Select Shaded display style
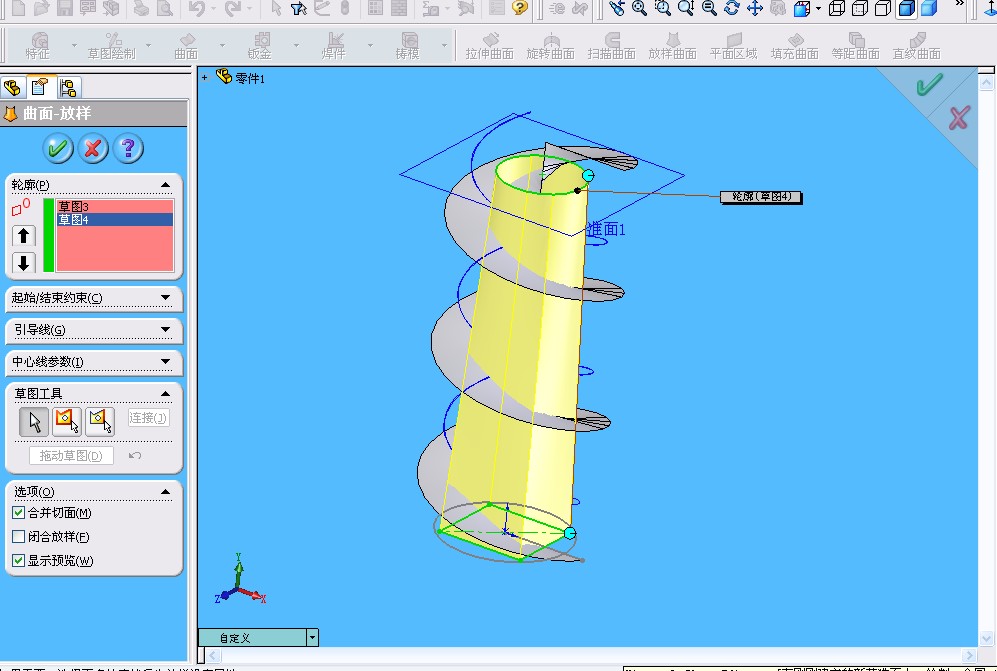997x671 pixels. 929,8
